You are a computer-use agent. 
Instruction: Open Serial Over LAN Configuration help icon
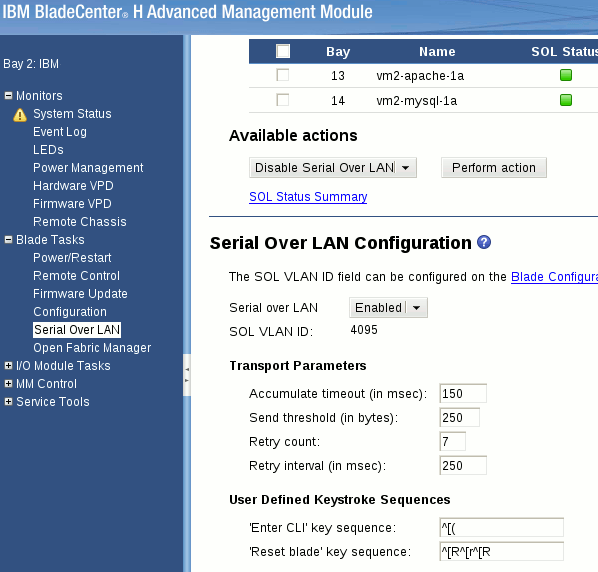[x=484, y=242]
